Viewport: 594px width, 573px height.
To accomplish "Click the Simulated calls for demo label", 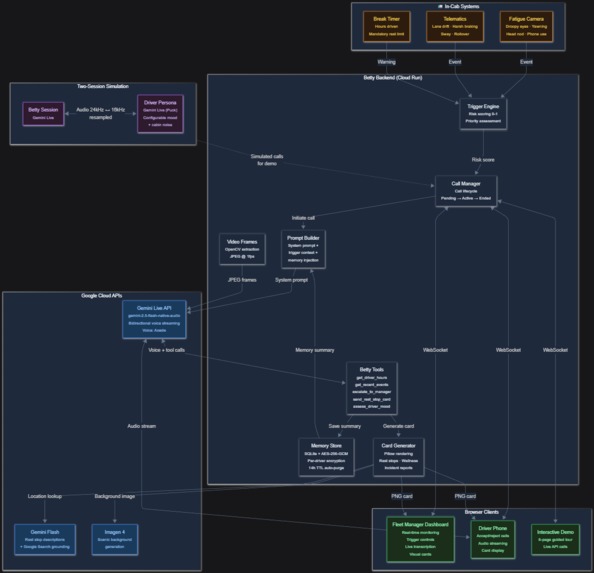I will pos(267,160).
